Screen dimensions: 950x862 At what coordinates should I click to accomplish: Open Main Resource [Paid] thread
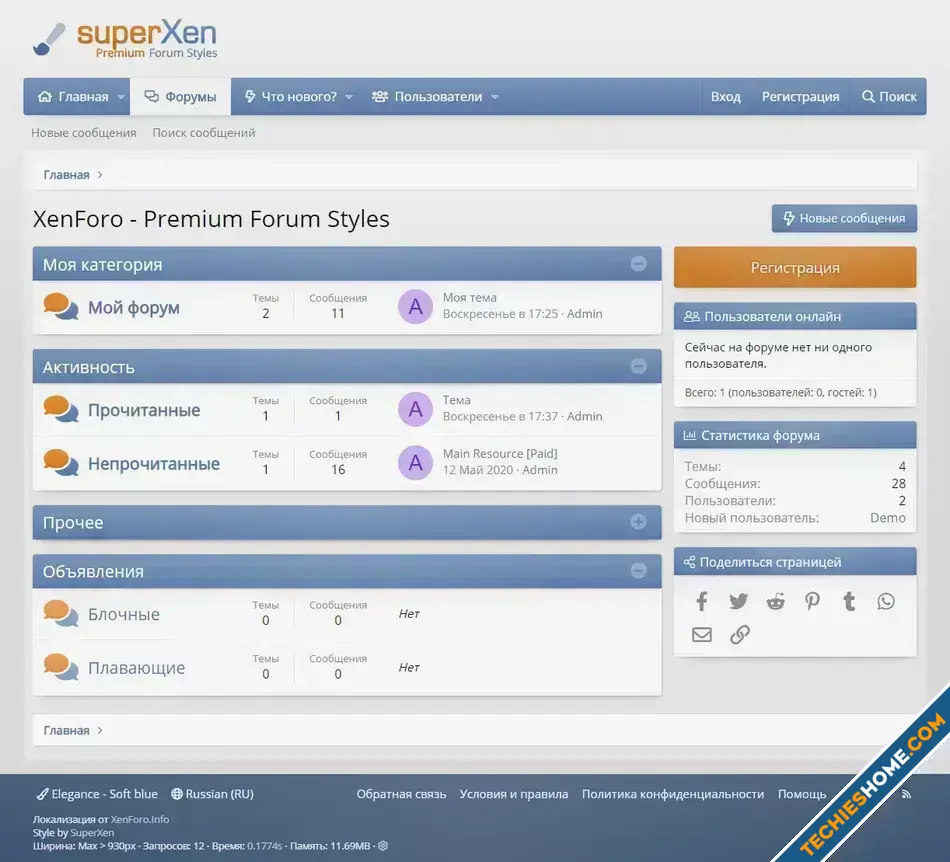tap(500, 453)
